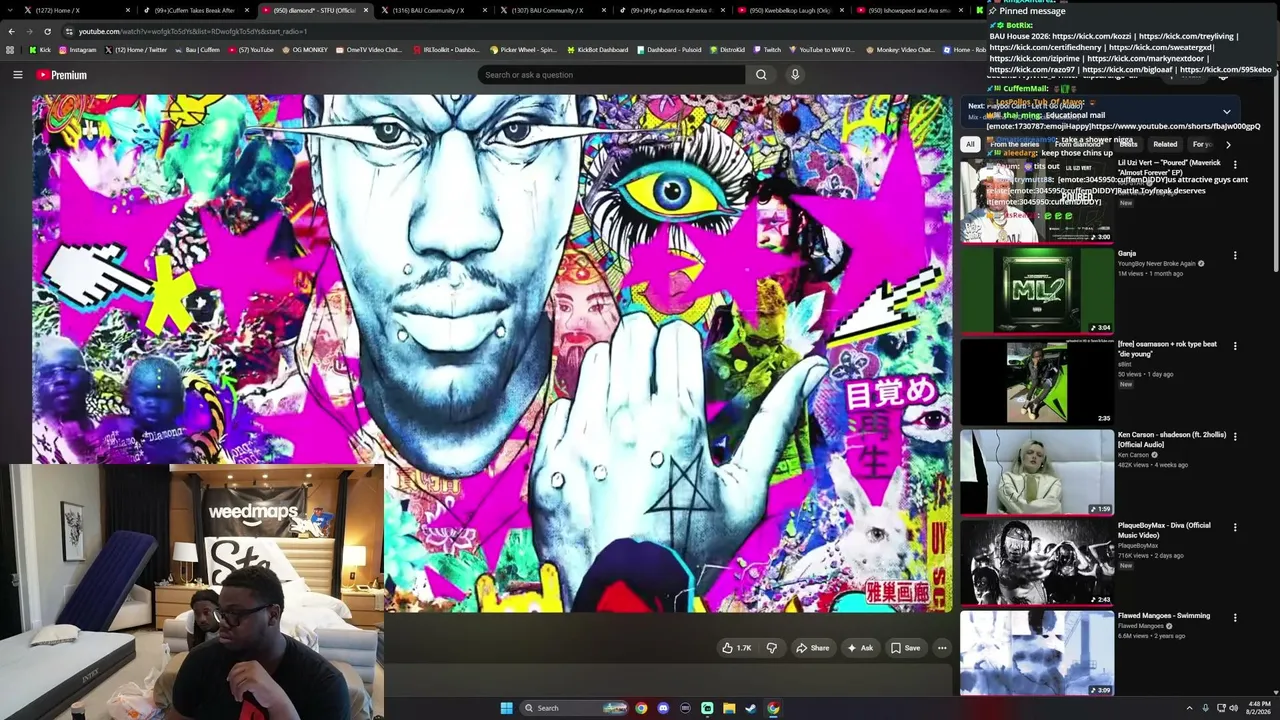The width and height of the screenshot is (1280, 720).
Task: Select the Related filter chip
Action: click(1165, 144)
